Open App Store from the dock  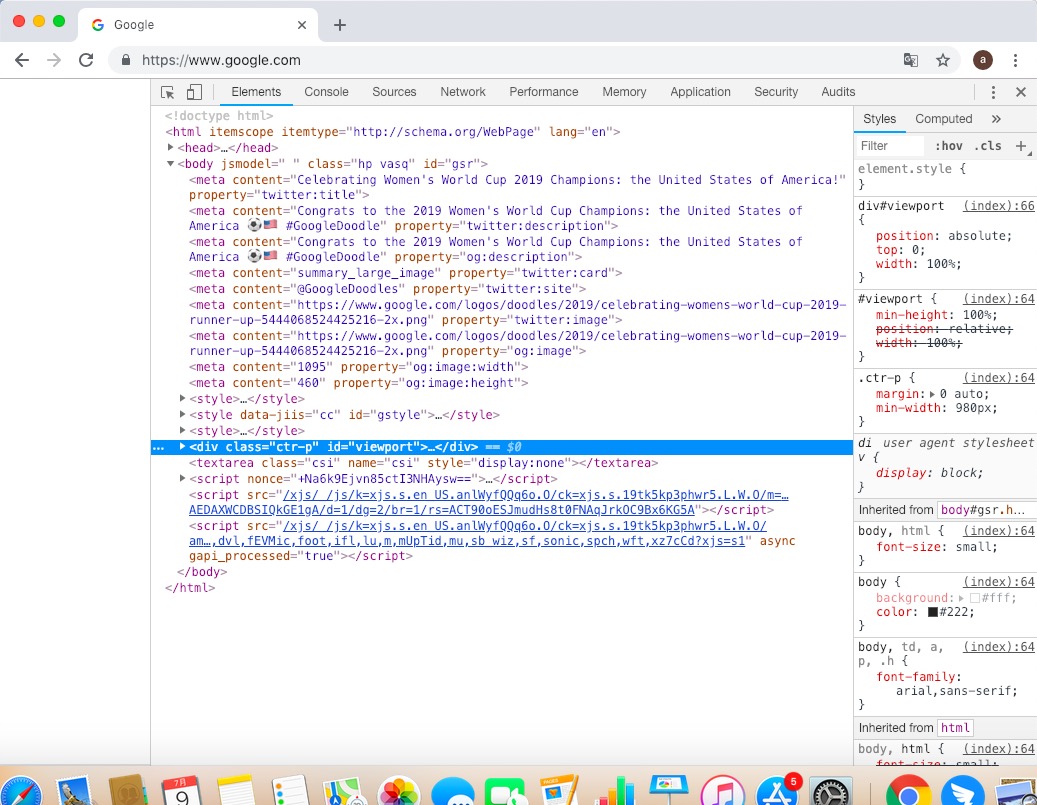click(x=777, y=790)
